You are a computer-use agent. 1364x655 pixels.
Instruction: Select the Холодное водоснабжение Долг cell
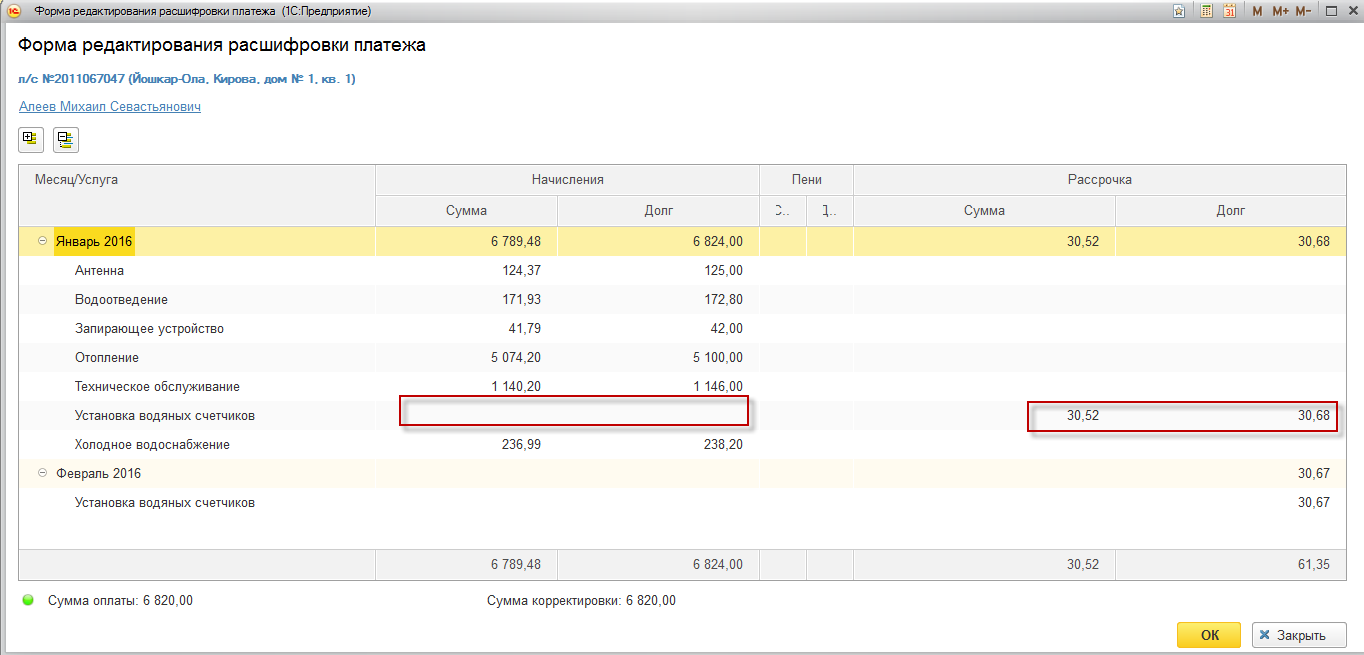coord(657,444)
